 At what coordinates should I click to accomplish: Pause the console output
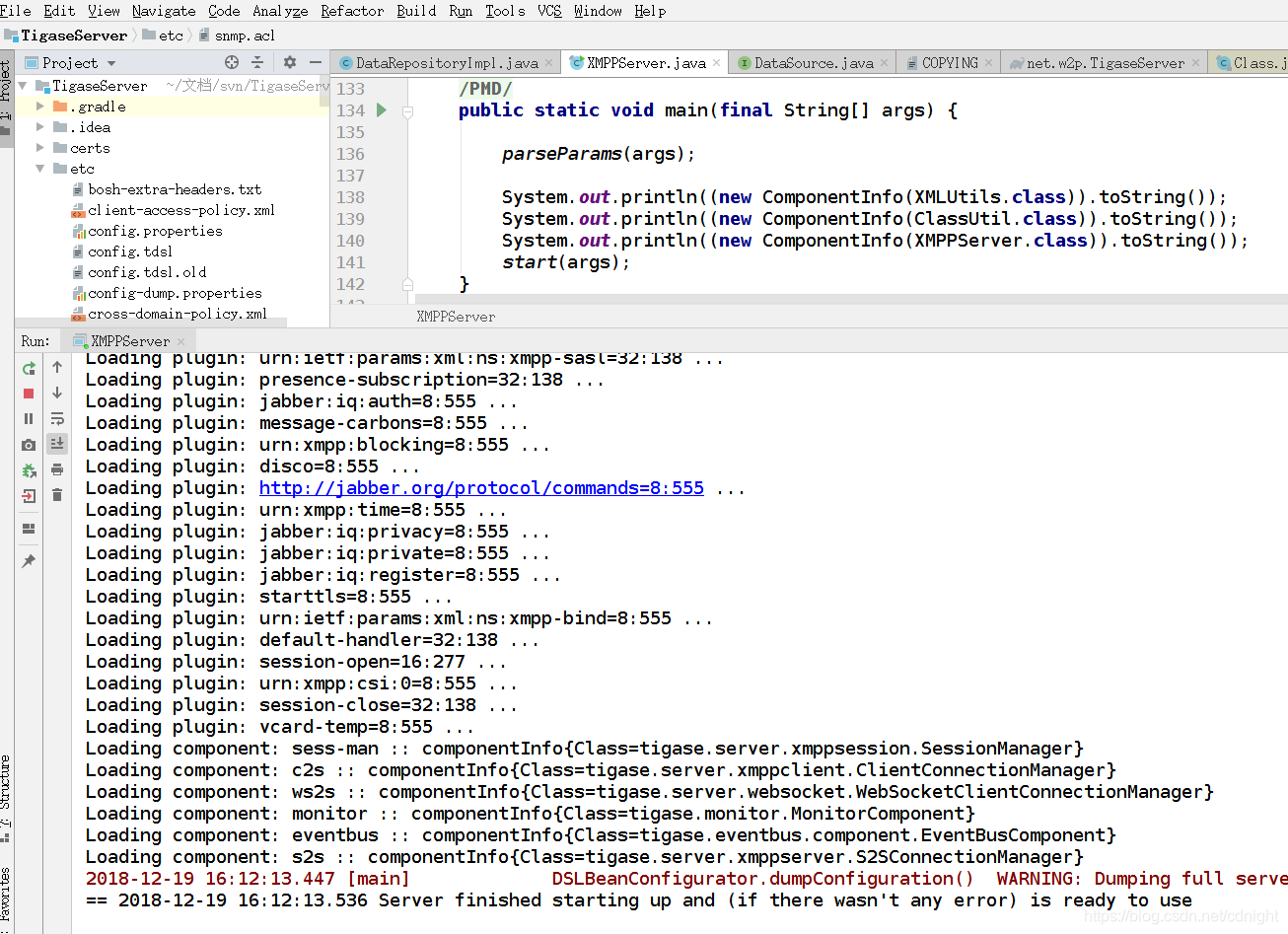pos(29,419)
